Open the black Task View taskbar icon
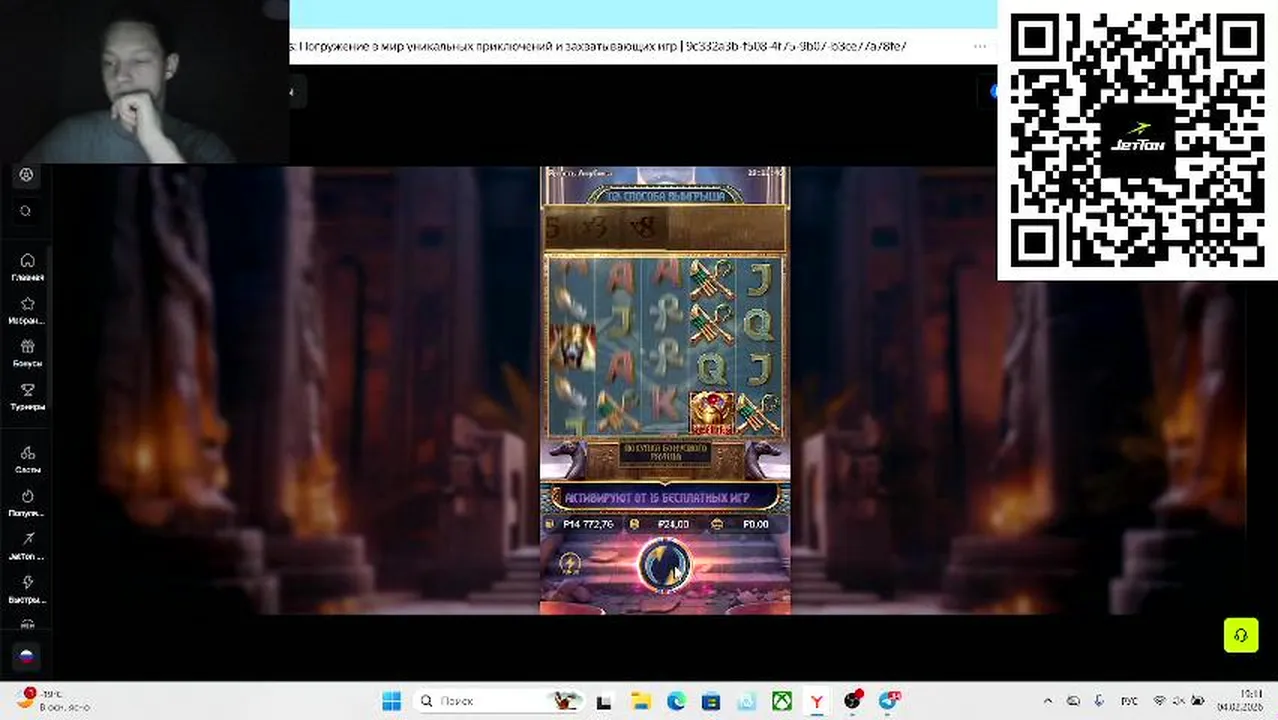Viewport: 1278px width, 720px height. tap(605, 701)
